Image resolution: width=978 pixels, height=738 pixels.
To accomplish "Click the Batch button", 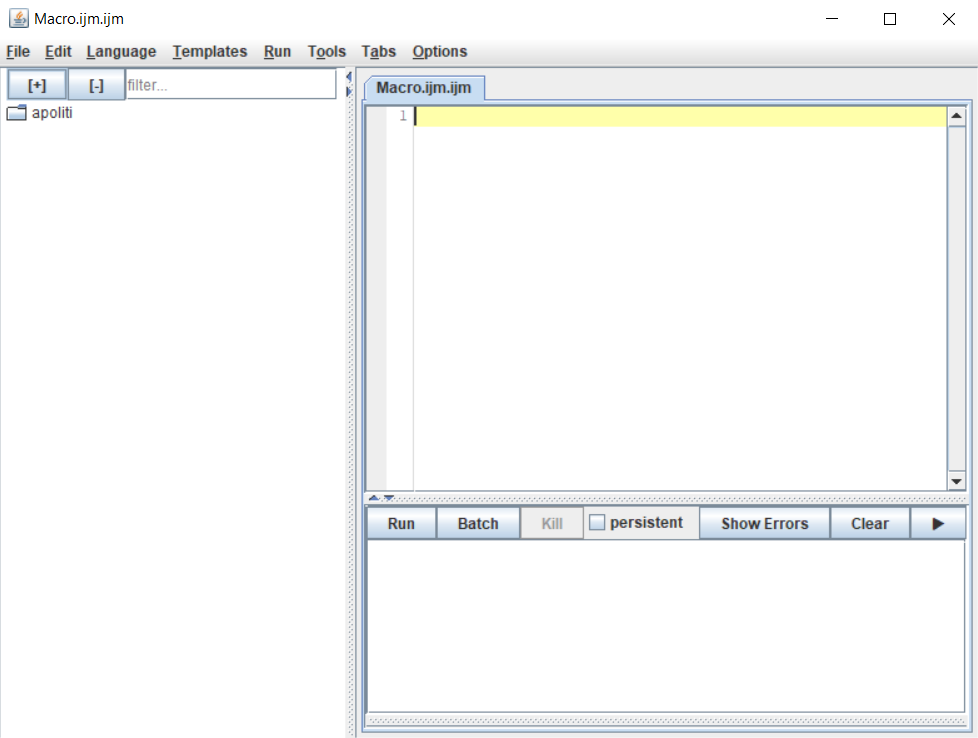I will [478, 522].
